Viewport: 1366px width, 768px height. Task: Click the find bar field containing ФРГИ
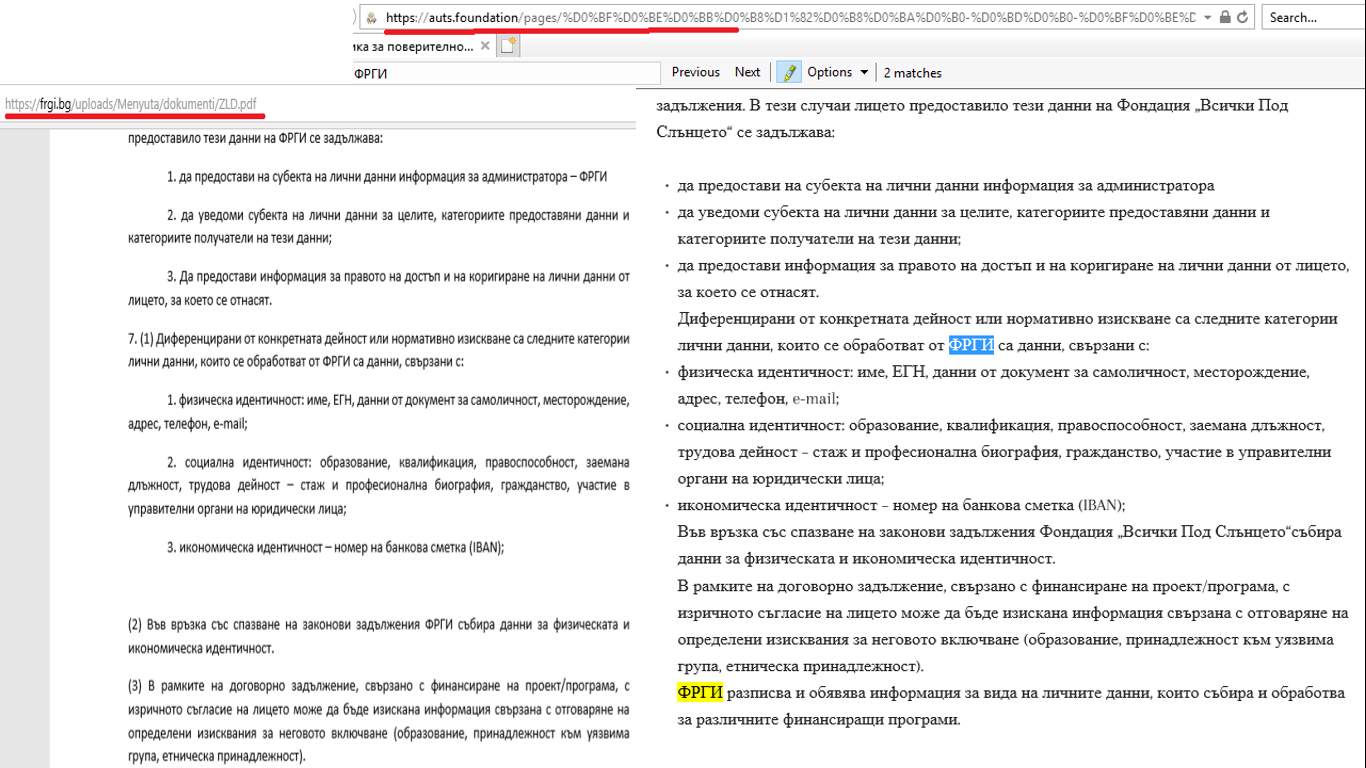(x=505, y=73)
